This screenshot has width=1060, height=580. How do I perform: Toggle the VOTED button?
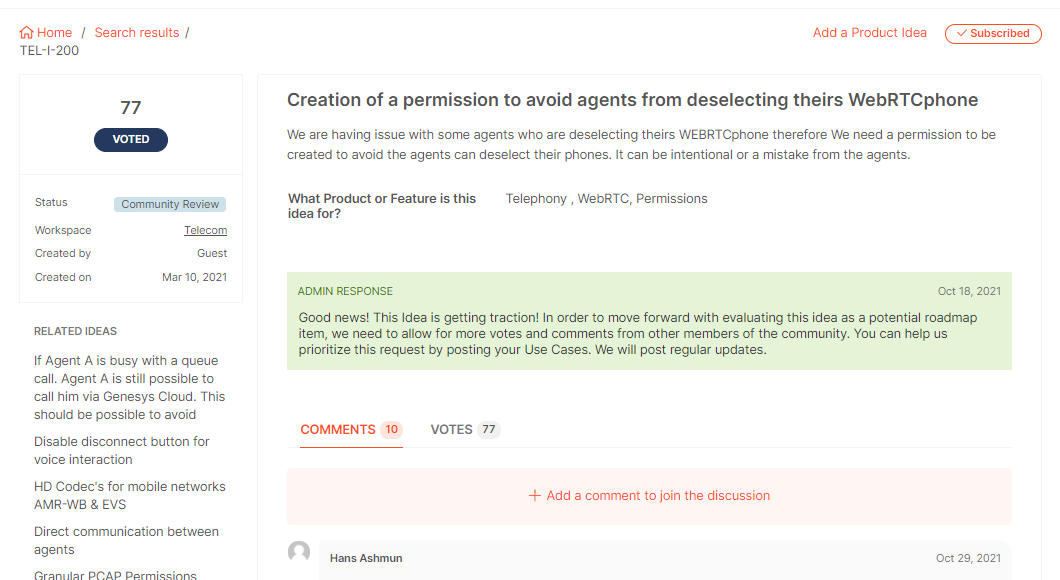[131, 140]
